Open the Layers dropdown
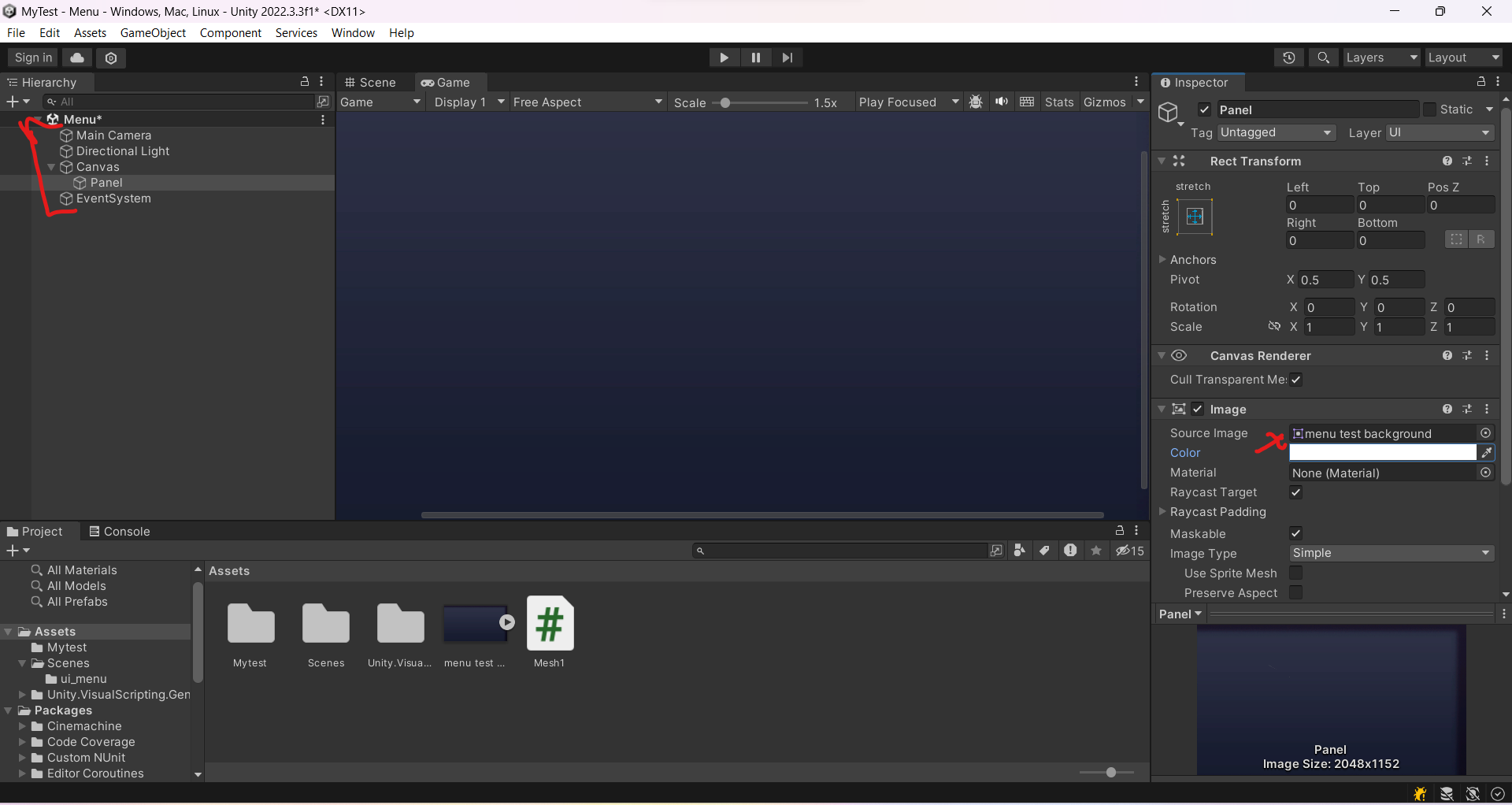Screen dimensions: 1512x805 [x=1381, y=57]
